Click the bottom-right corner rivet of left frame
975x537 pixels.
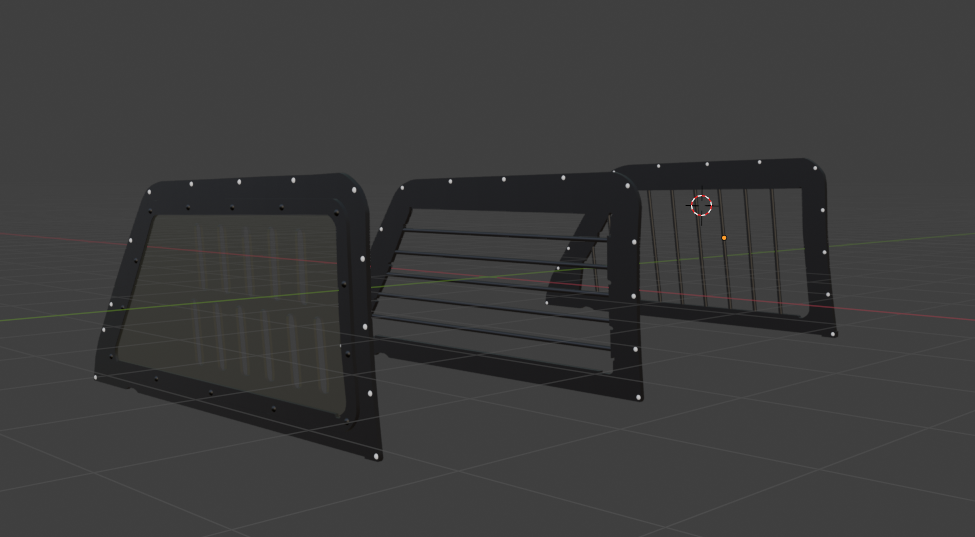376,456
